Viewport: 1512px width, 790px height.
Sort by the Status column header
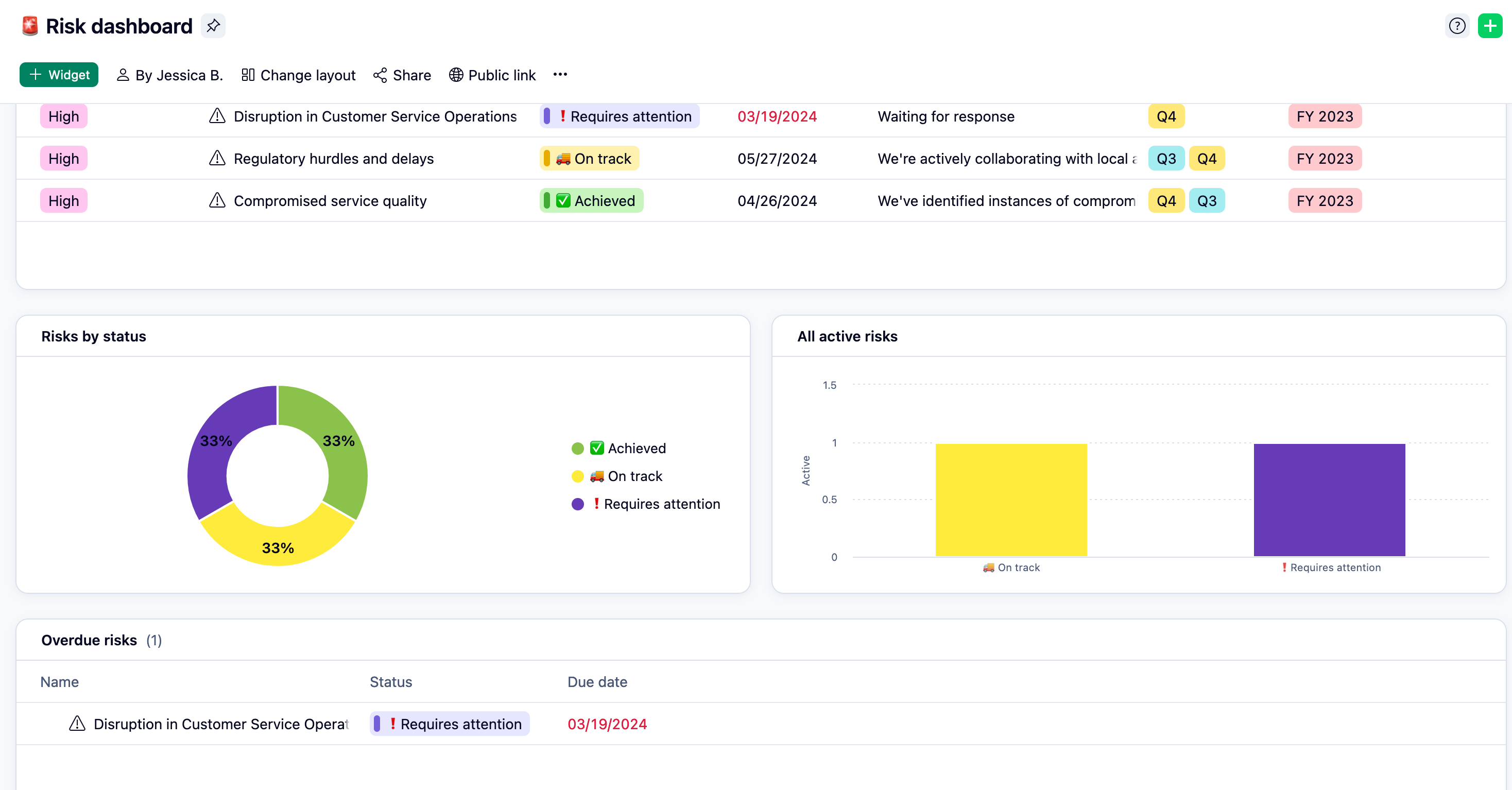(391, 681)
